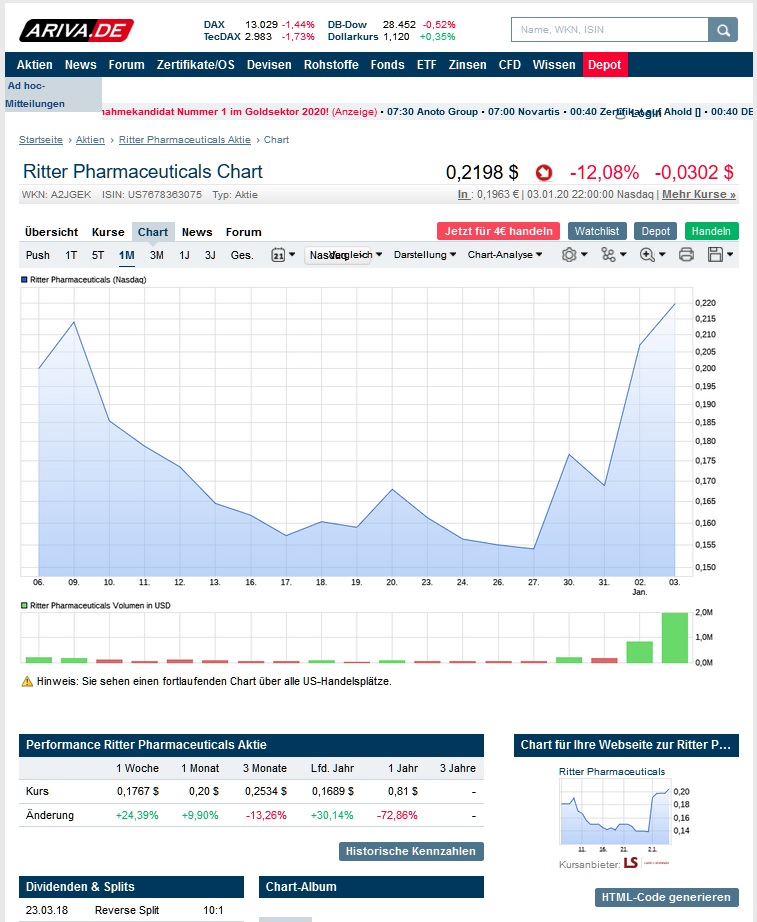Click the Watchlist button

coord(597,231)
